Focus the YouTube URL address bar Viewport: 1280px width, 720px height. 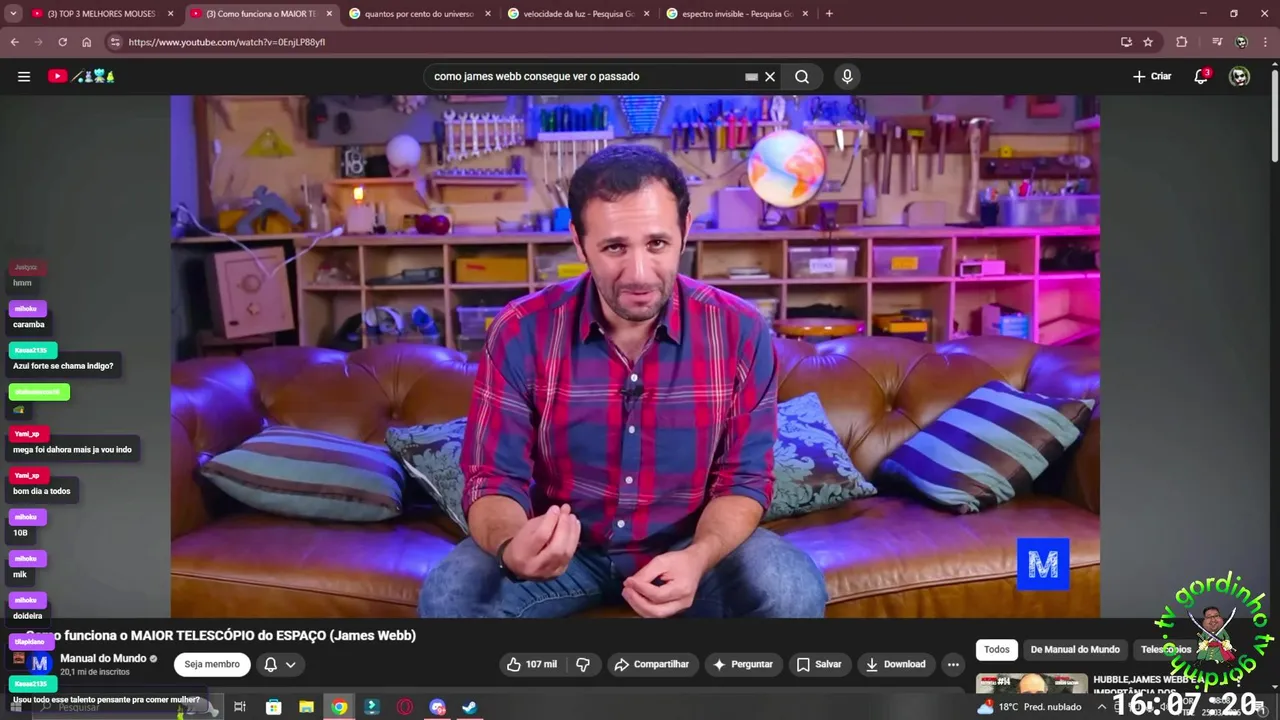pyautogui.click(x=600, y=42)
